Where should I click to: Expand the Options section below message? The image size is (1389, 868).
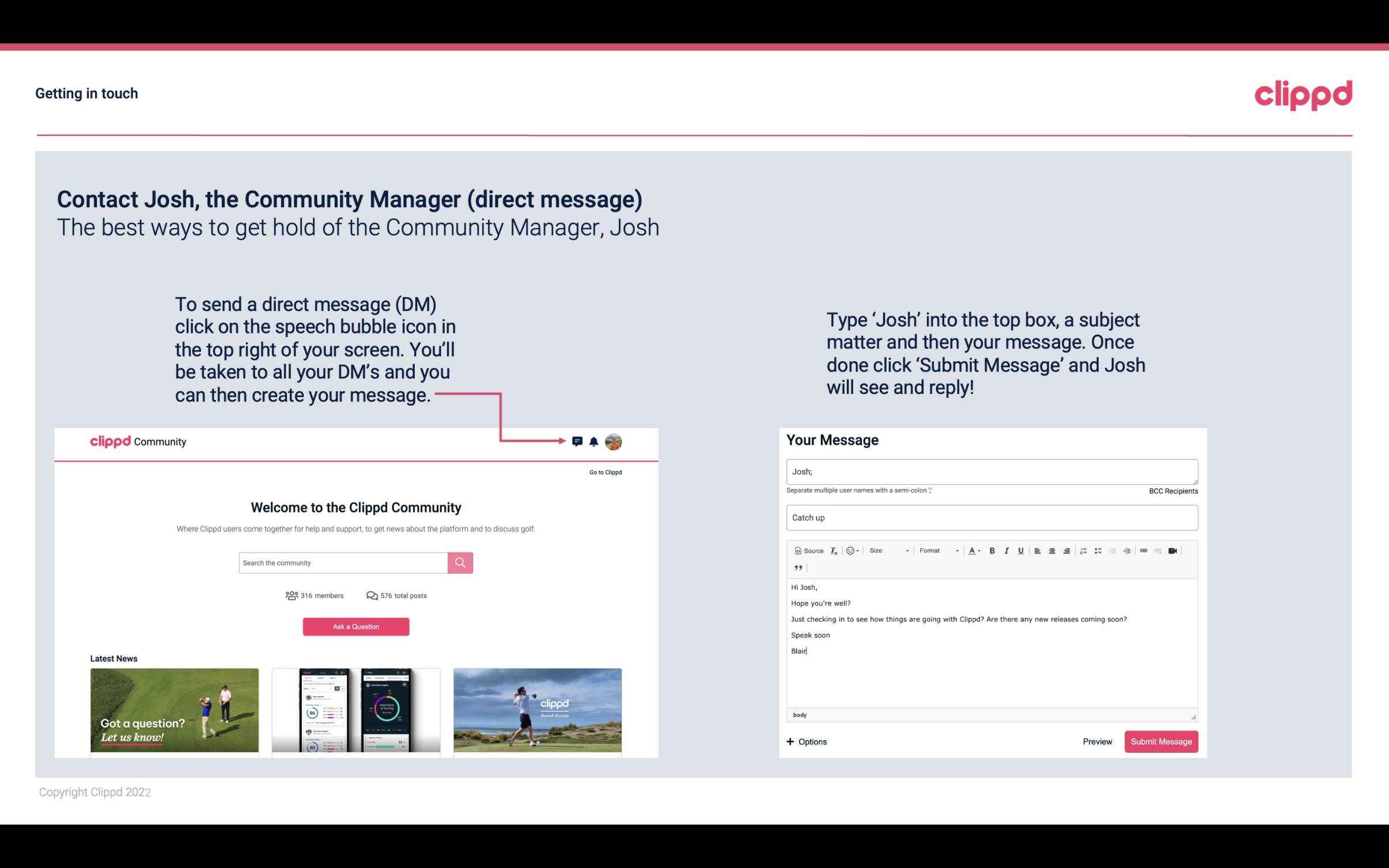[805, 741]
